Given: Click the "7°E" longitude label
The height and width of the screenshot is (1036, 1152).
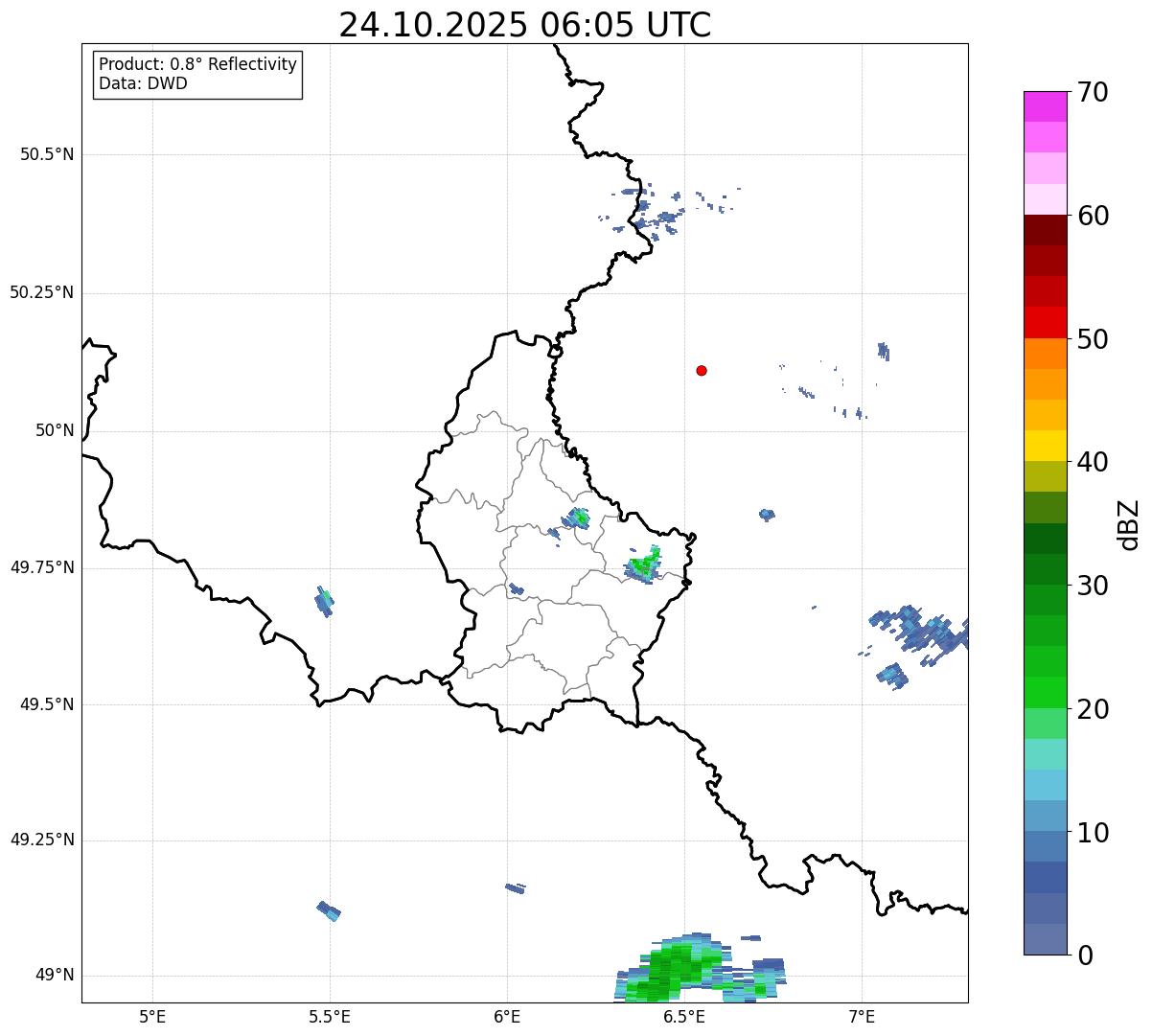Looking at the screenshot, I should tap(862, 1016).
